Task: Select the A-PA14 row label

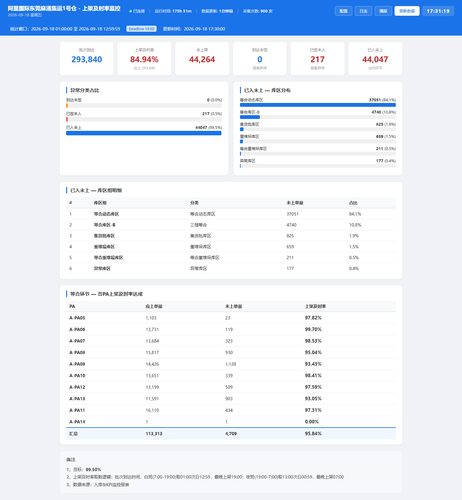Action: 77,422
